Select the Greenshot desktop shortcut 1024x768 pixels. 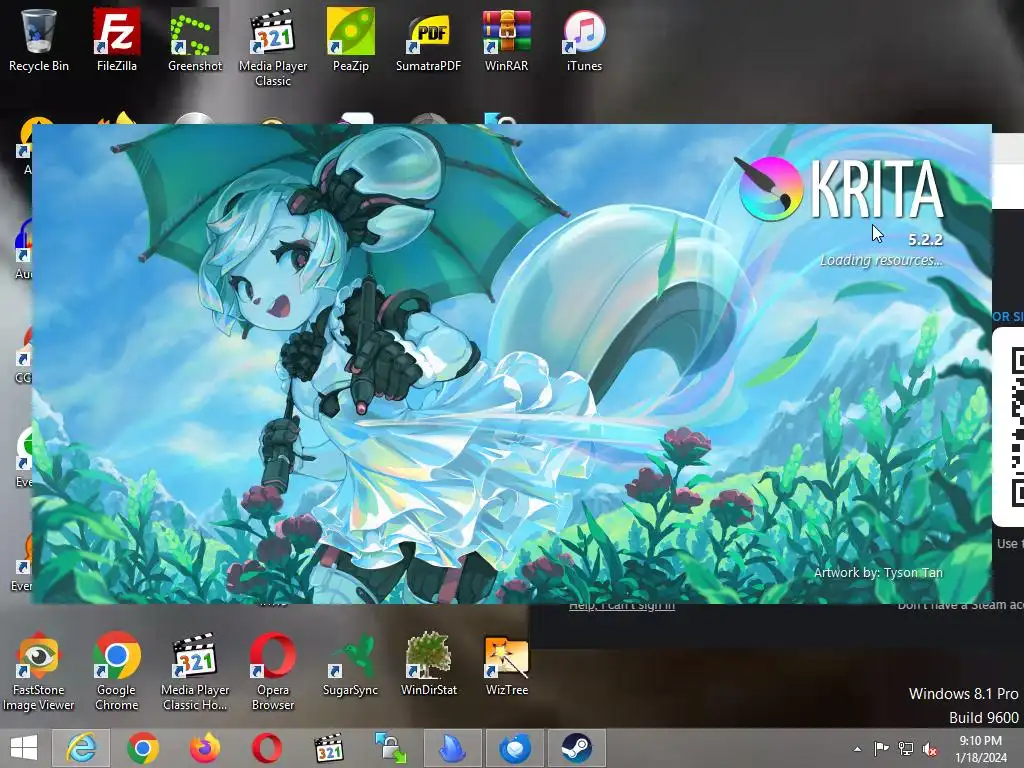pos(195,40)
